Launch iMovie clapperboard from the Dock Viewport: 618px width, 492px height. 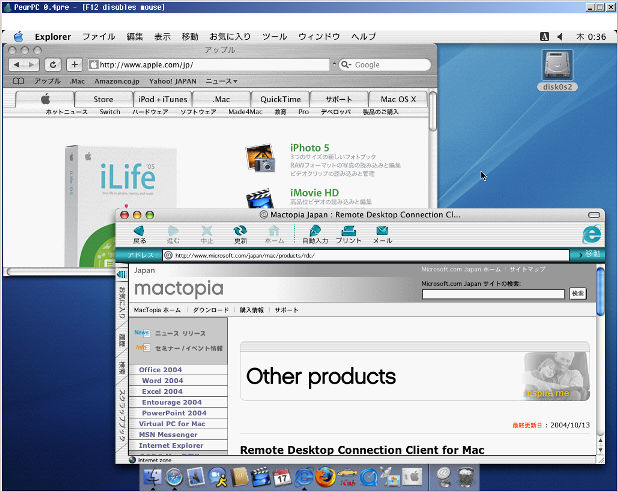click(261, 477)
